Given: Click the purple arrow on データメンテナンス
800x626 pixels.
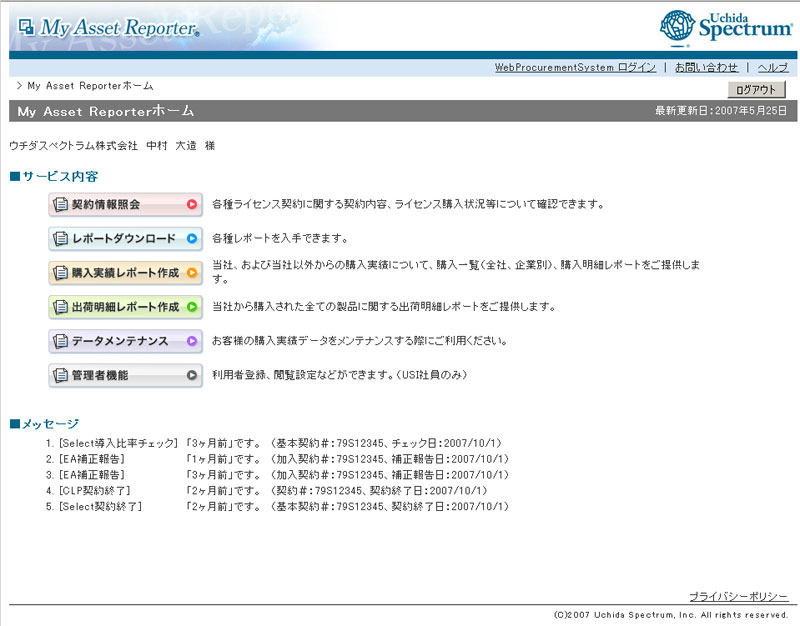Looking at the screenshot, I should pos(192,341).
